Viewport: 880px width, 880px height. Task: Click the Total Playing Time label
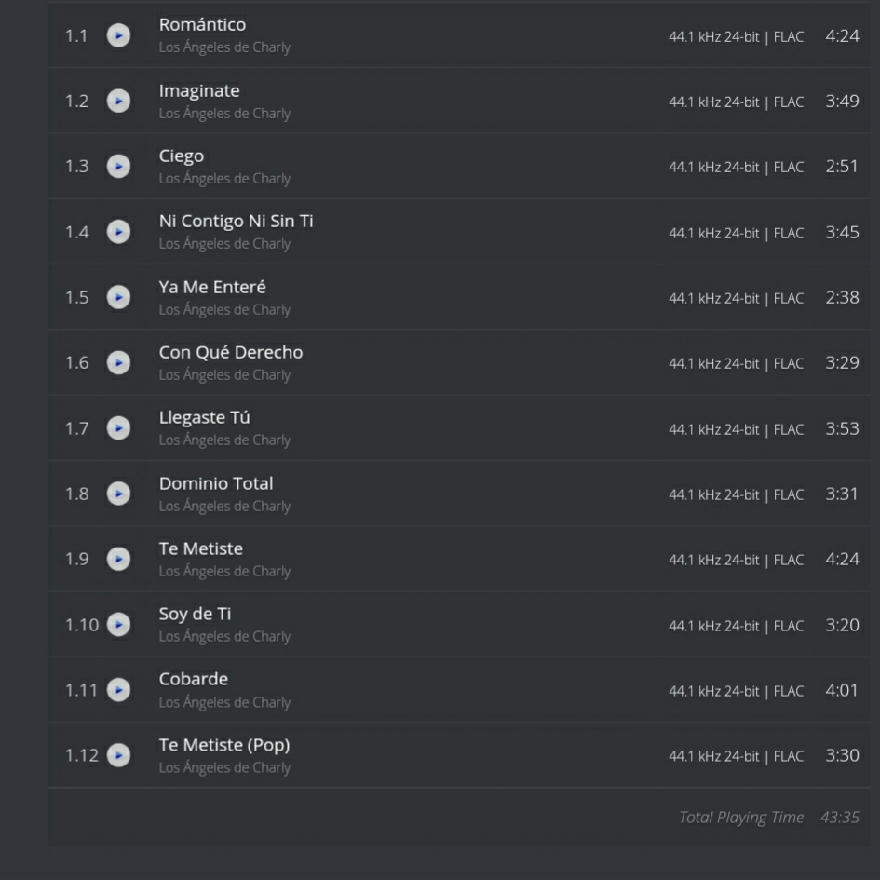741,817
